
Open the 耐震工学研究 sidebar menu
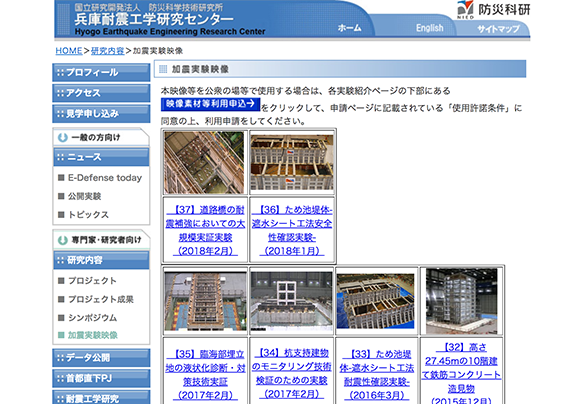(101, 398)
